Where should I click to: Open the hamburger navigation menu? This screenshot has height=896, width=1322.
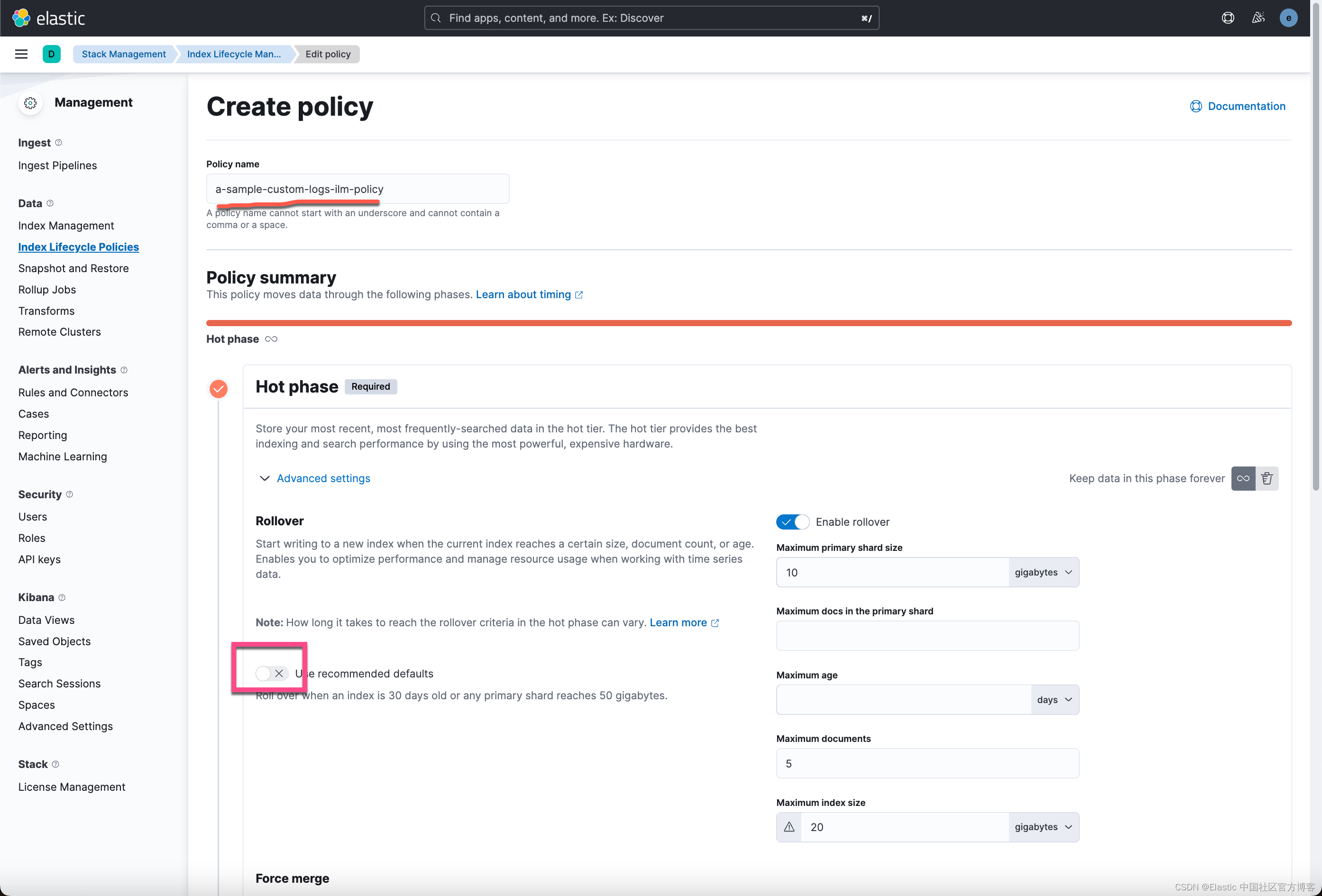click(x=21, y=54)
